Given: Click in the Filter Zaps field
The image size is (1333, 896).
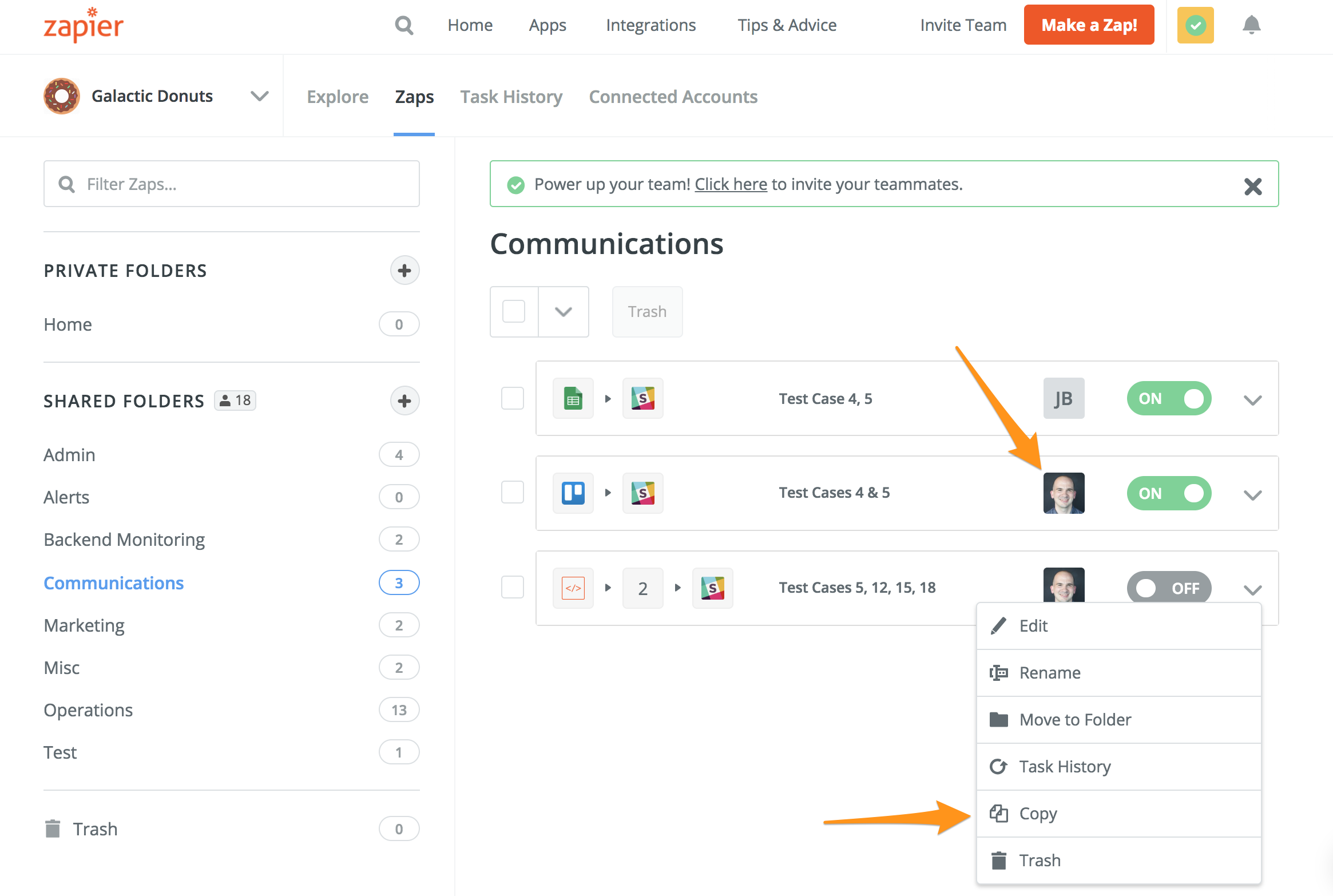Looking at the screenshot, I should point(231,183).
